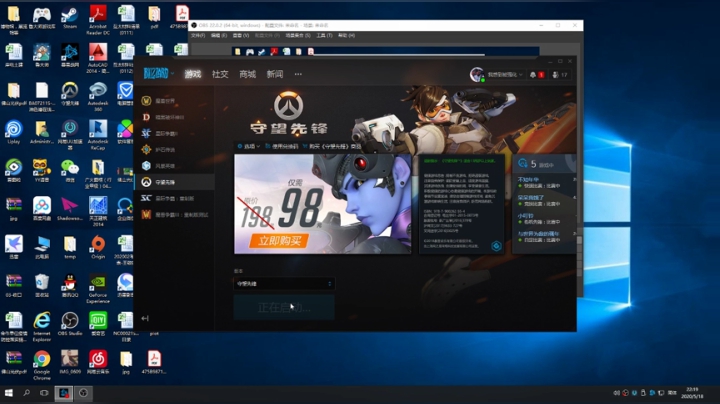This screenshot has height=404, width=720.
Task: Open the Autodesk ReCap desktop shortcut
Action: [98, 135]
